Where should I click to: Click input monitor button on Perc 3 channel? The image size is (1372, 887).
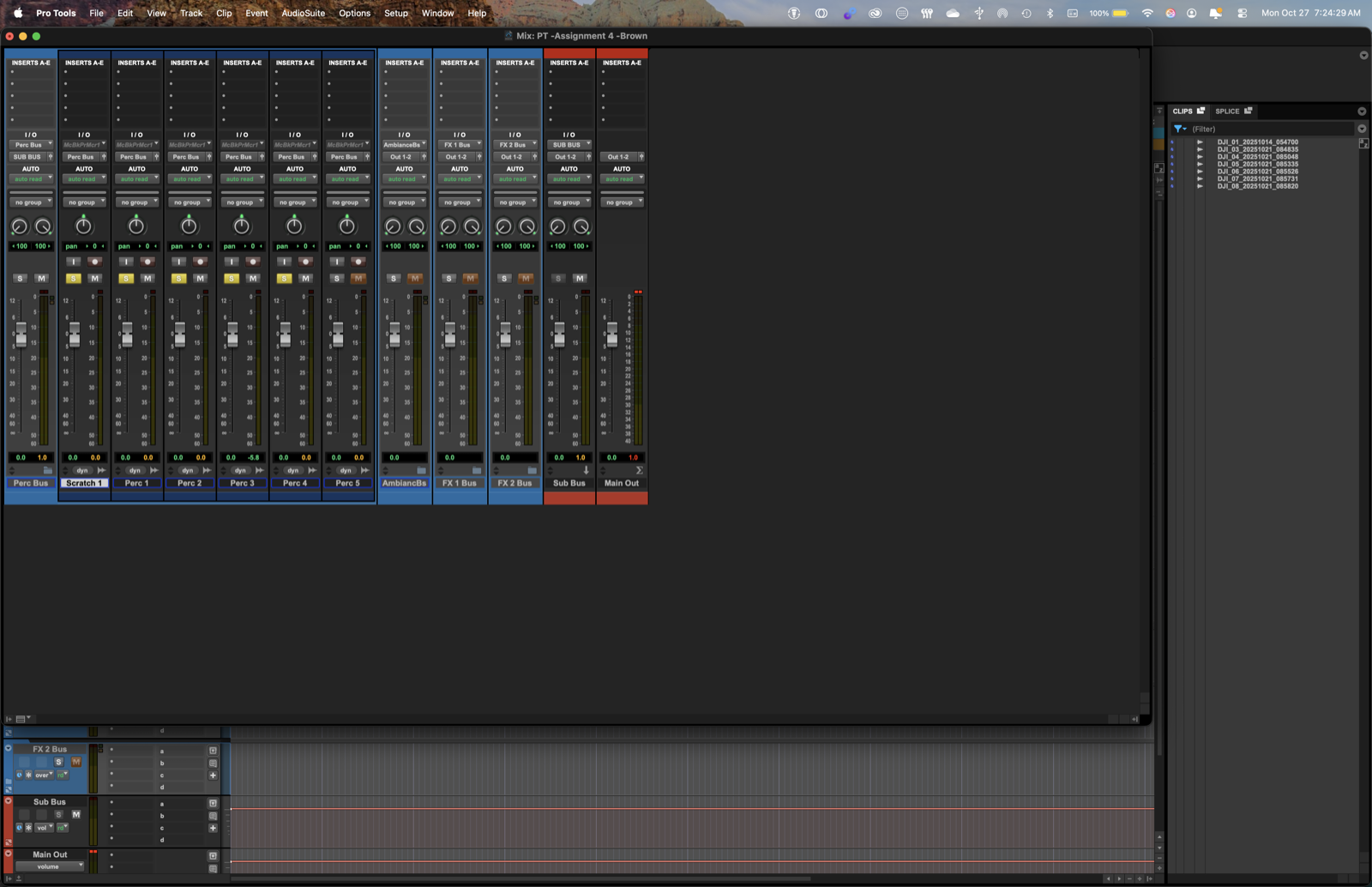pos(232,262)
